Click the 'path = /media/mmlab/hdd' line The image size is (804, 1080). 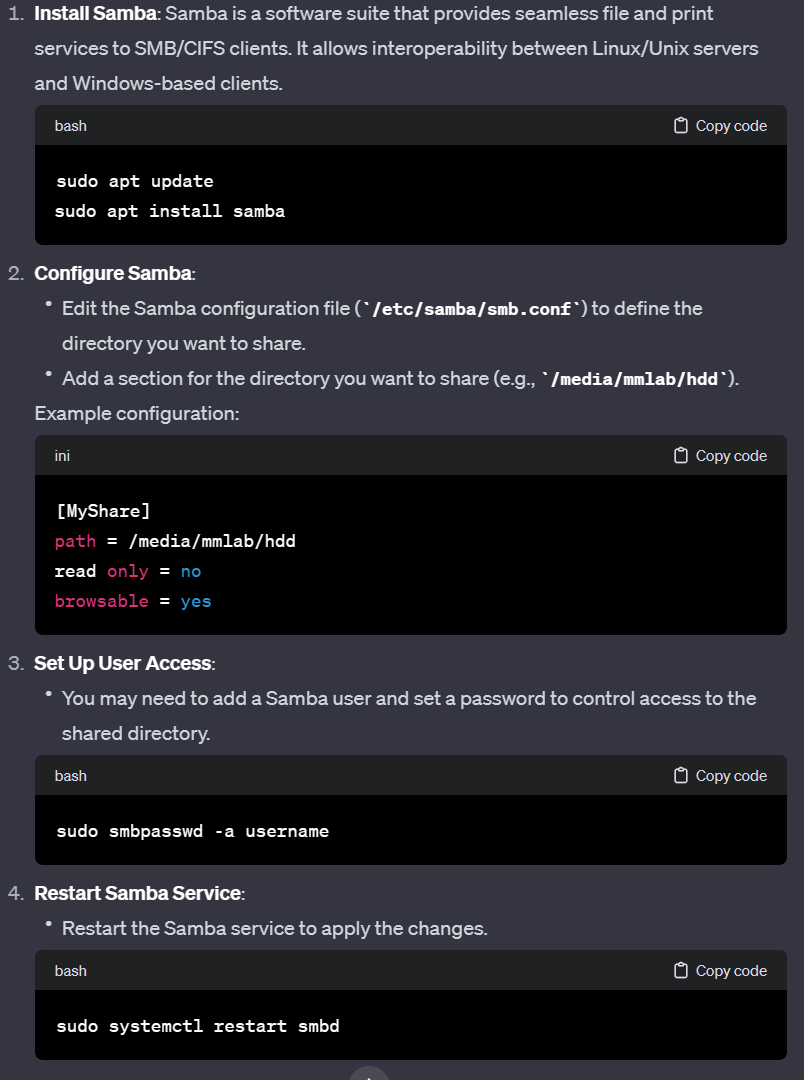point(176,541)
